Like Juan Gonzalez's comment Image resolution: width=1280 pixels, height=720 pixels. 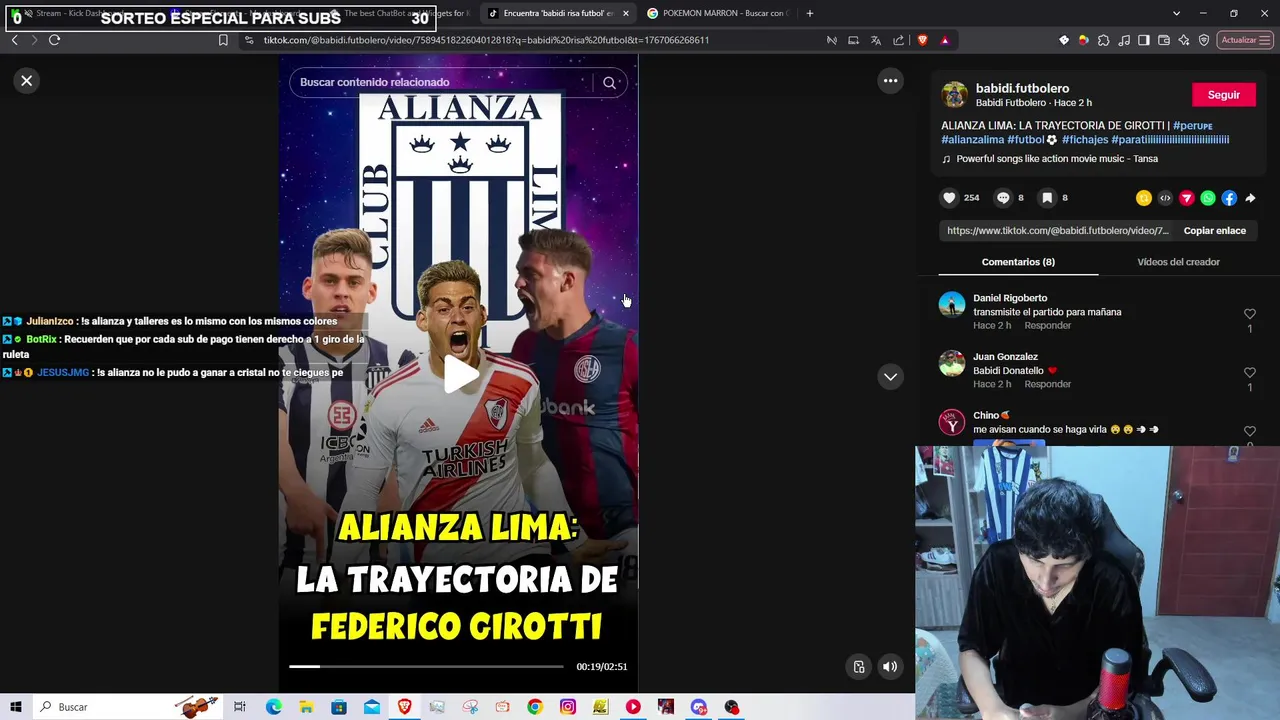(1249, 373)
